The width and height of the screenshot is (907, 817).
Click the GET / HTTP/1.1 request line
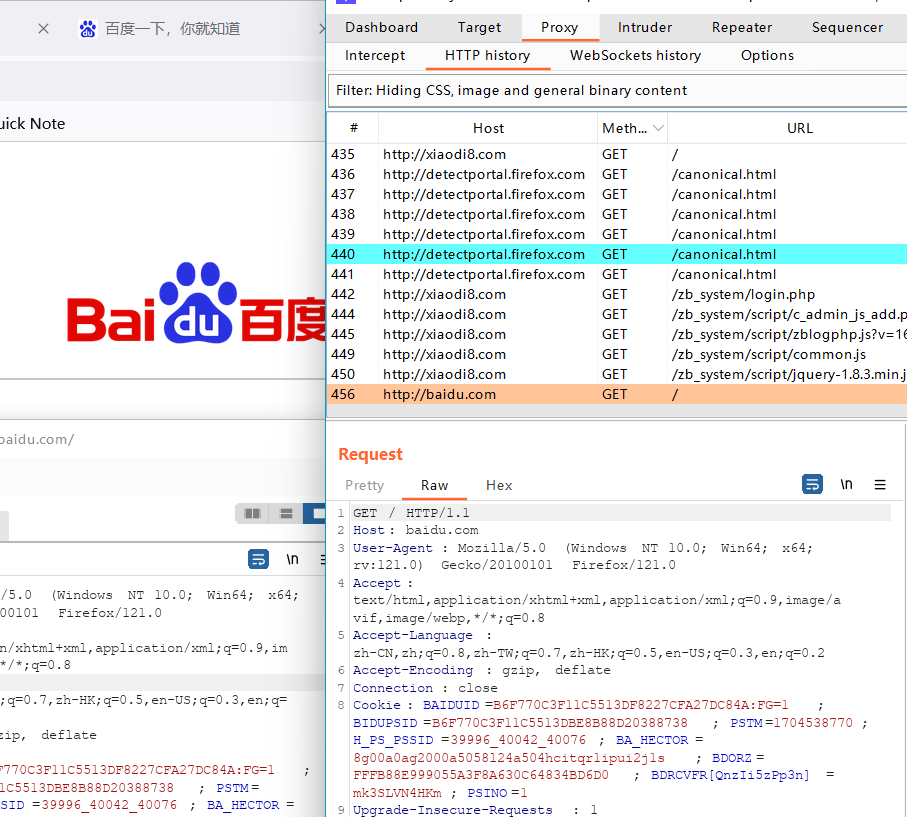411,513
